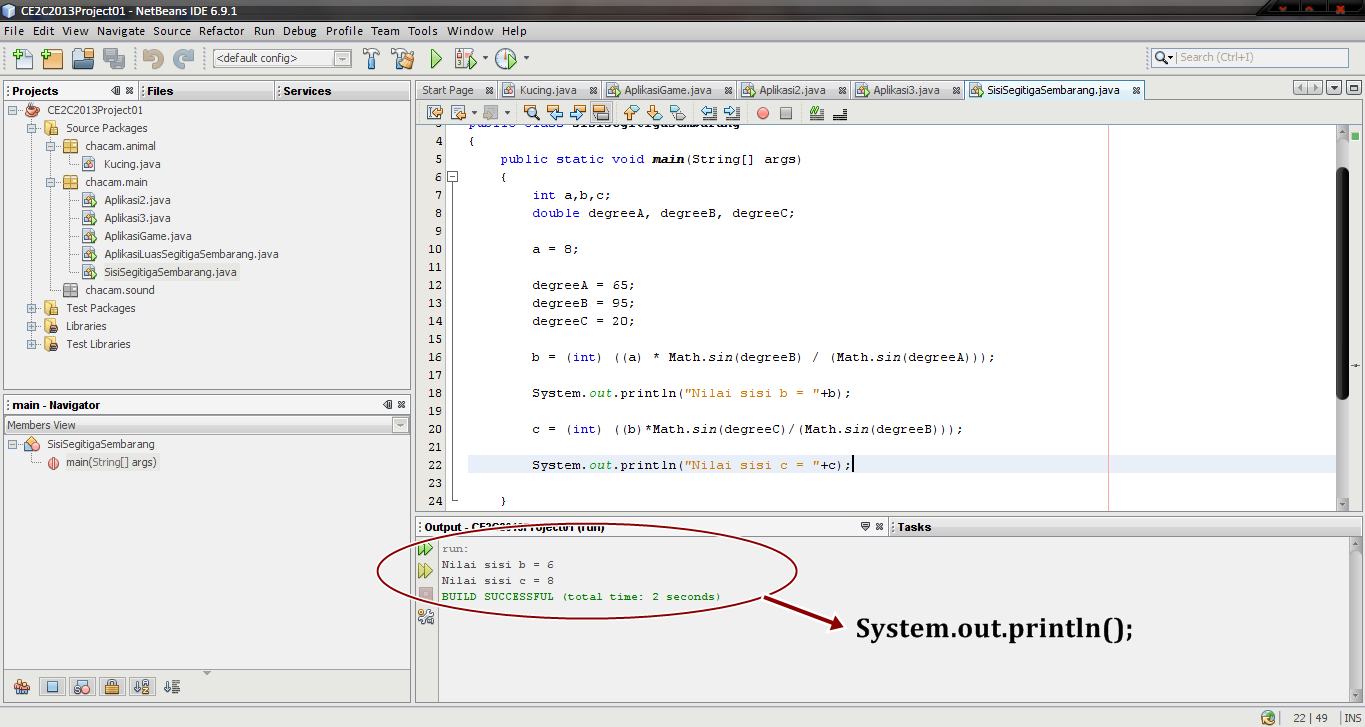Click the Search (Ctrl+I) field

point(1249,58)
